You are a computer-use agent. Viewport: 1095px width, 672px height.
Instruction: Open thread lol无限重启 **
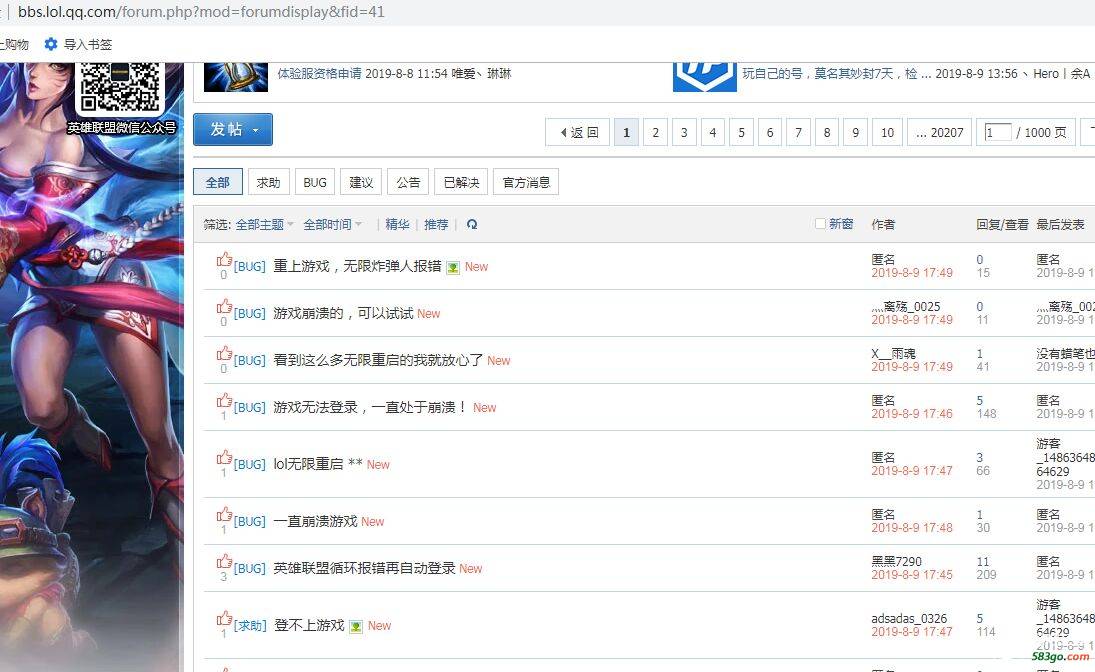click(x=318, y=464)
